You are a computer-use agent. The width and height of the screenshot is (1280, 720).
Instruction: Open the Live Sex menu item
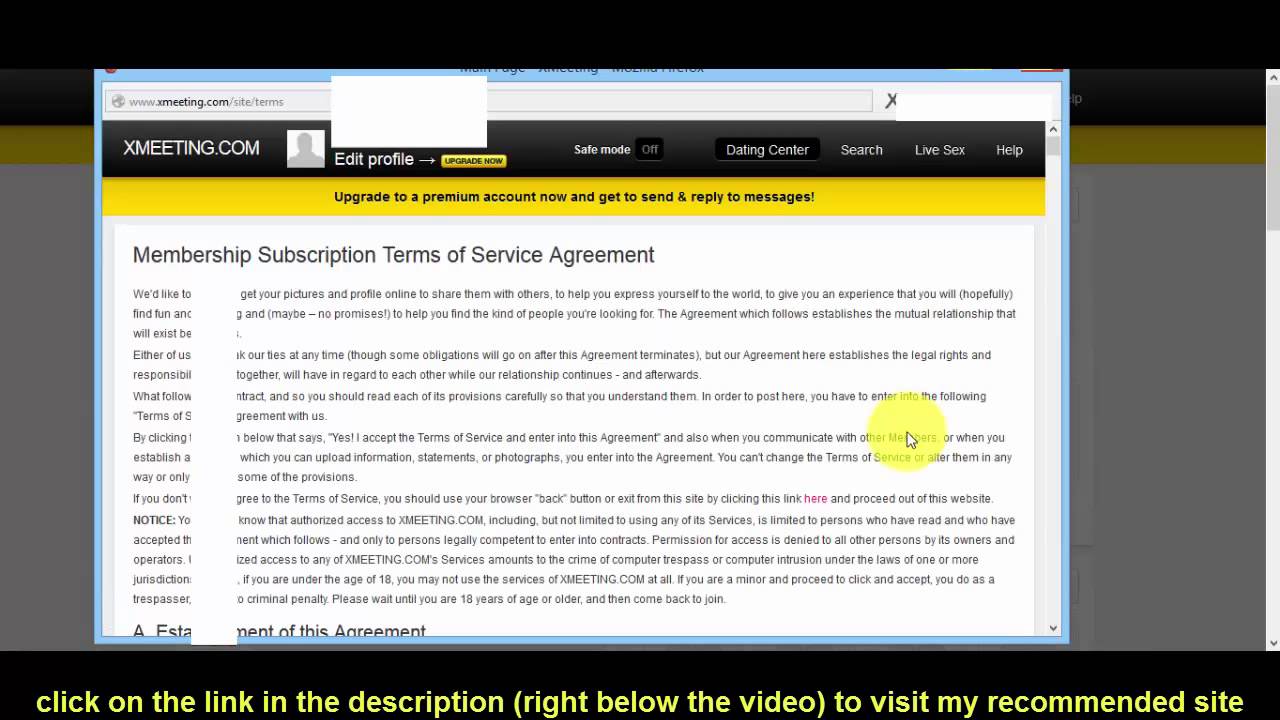tap(940, 149)
